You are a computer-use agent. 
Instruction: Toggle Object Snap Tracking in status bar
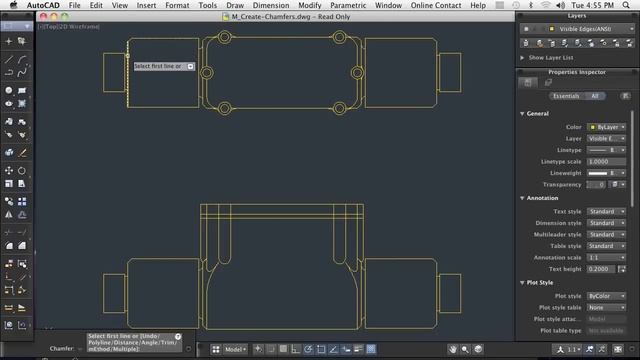[x=333, y=349]
